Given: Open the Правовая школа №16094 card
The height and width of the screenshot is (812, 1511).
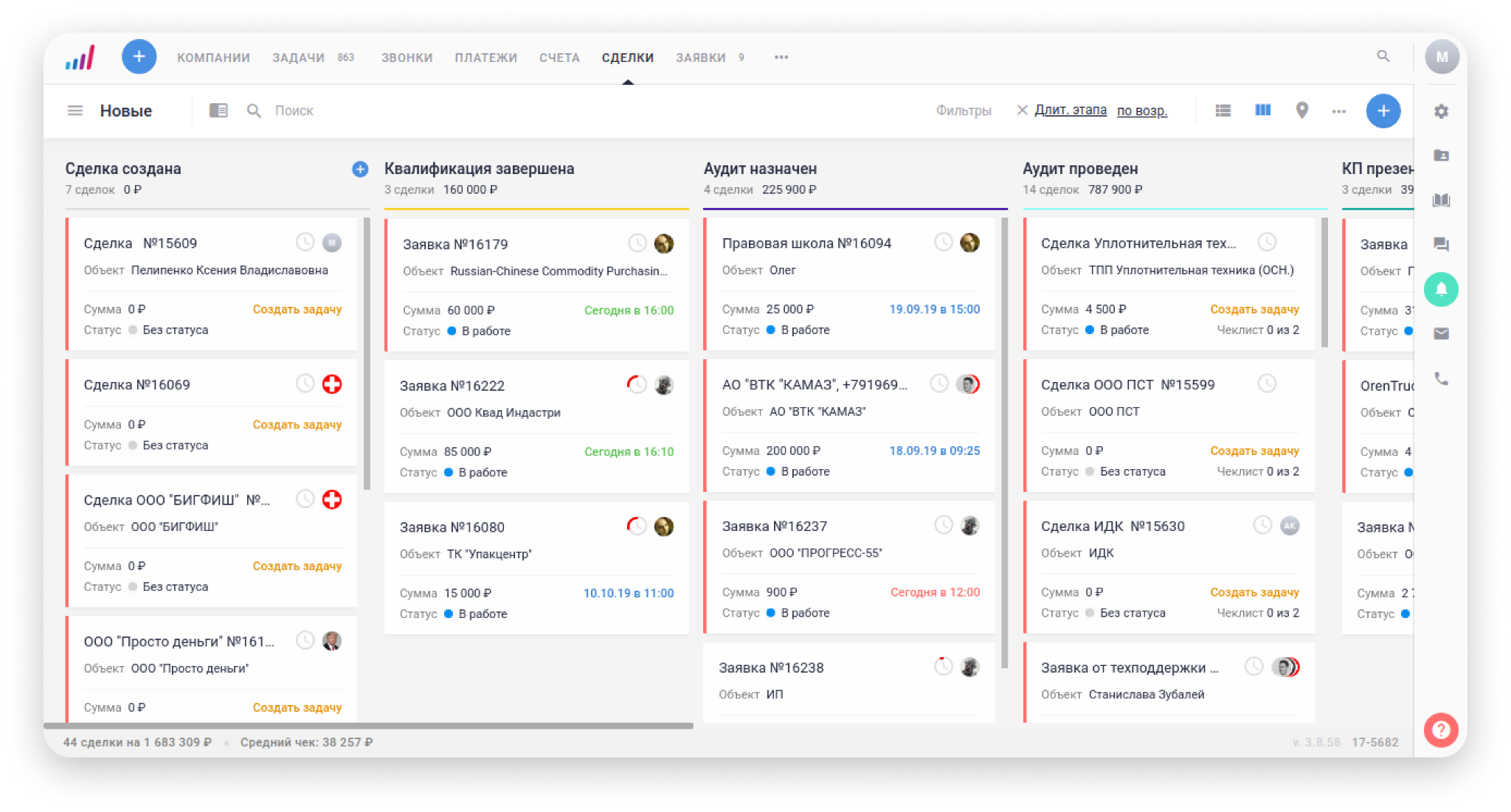Looking at the screenshot, I should click(x=849, y=284).
